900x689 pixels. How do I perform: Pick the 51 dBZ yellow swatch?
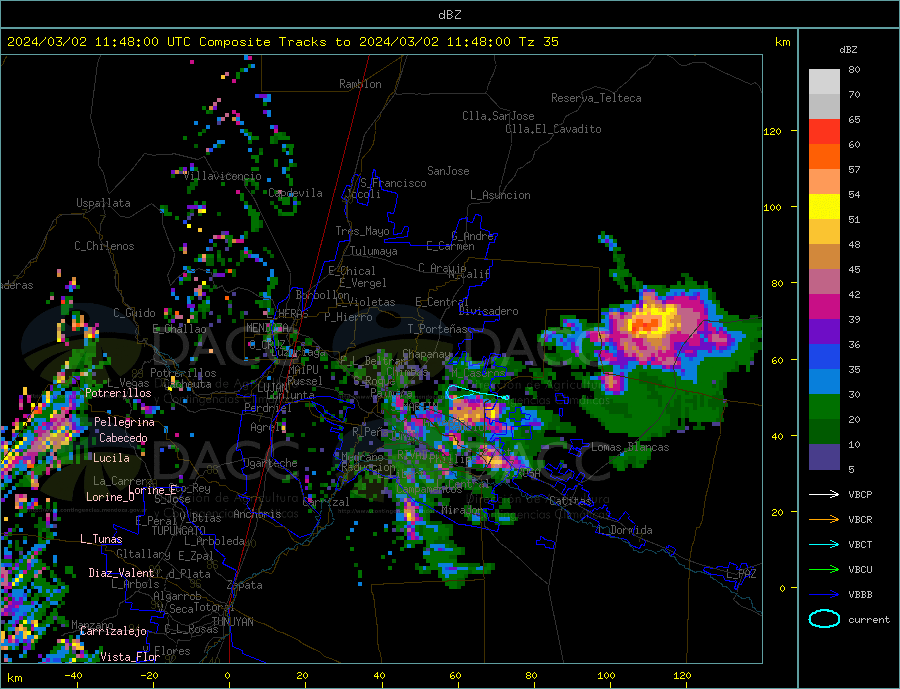click(824, 207)
